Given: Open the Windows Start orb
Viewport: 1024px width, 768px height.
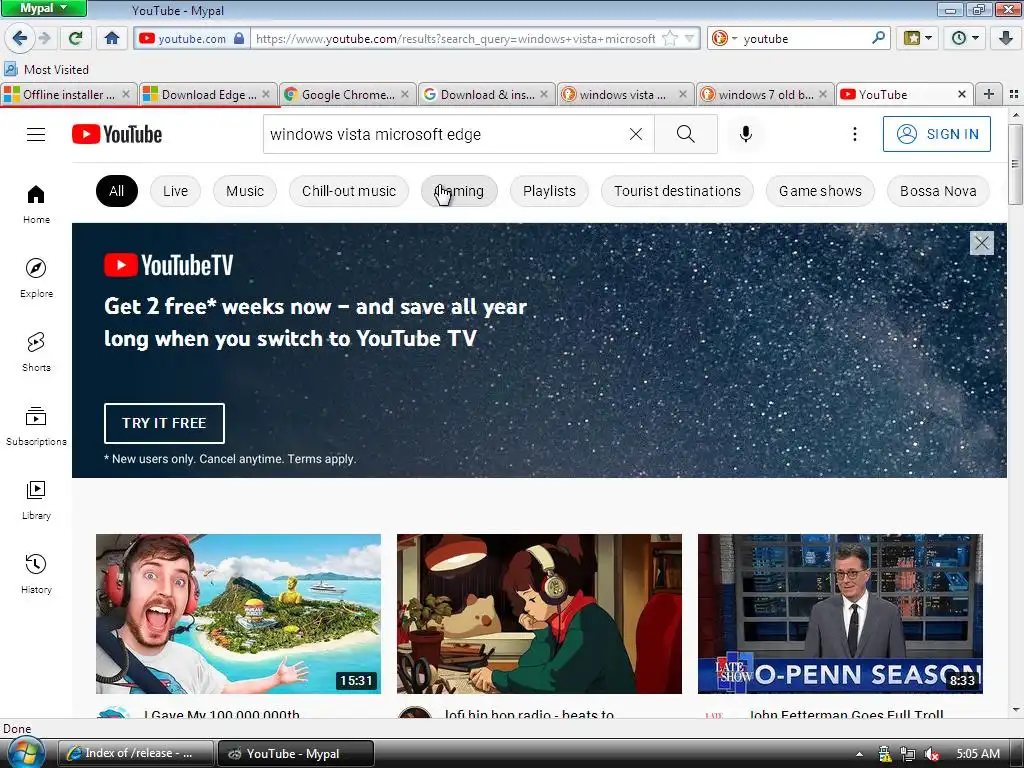Looking at the screenshot, I should [26, 752].
